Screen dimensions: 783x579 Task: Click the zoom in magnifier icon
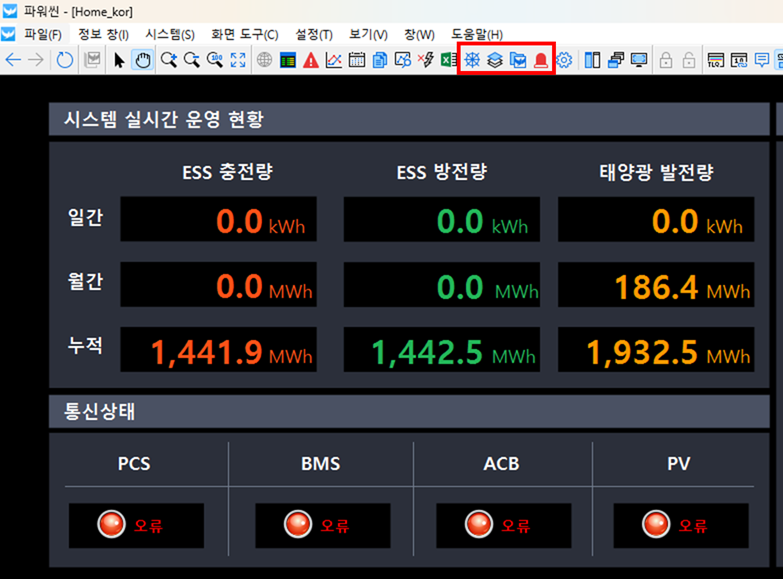pyautogui.click(x=168, y=60)
